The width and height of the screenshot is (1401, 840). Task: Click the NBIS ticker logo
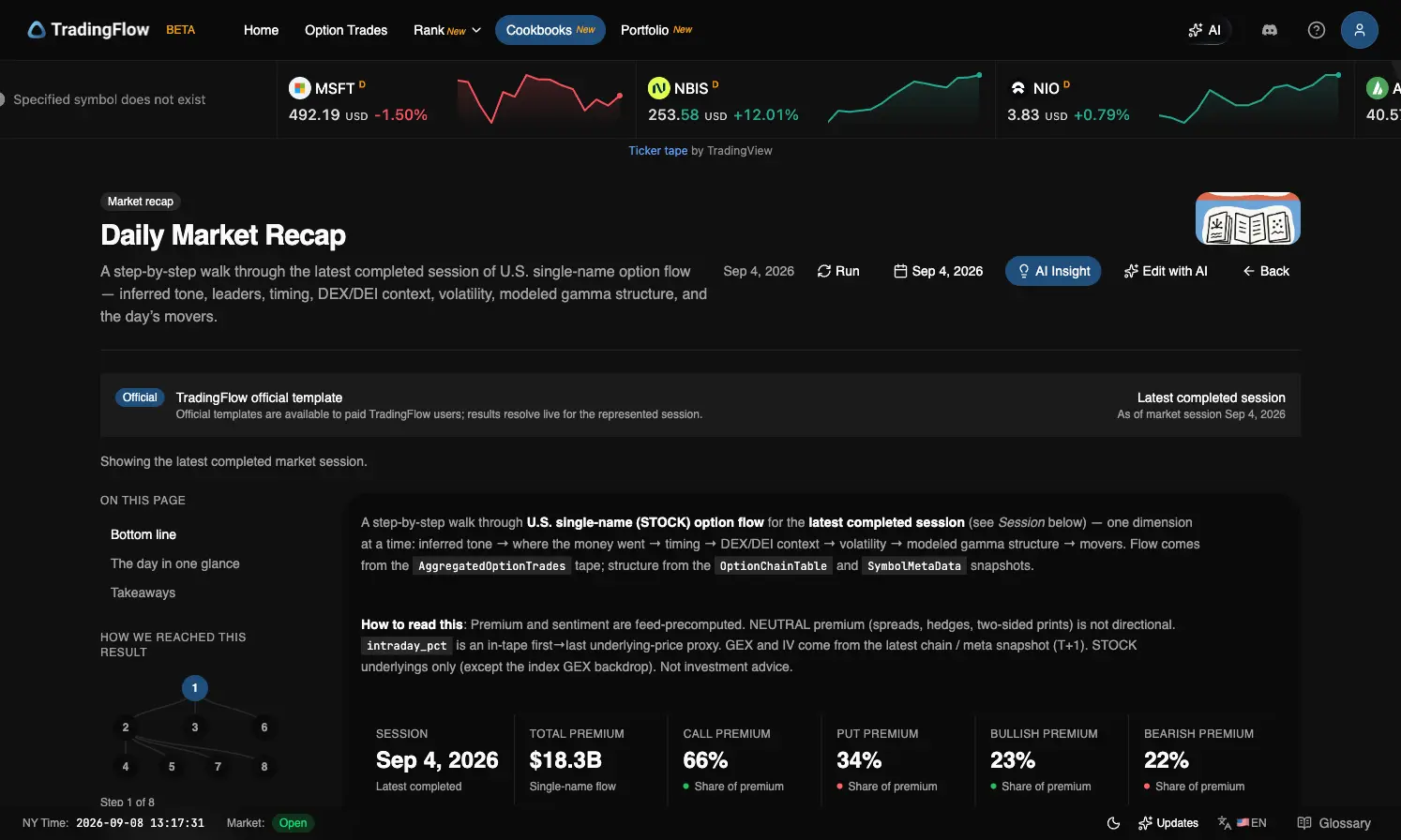658,88
